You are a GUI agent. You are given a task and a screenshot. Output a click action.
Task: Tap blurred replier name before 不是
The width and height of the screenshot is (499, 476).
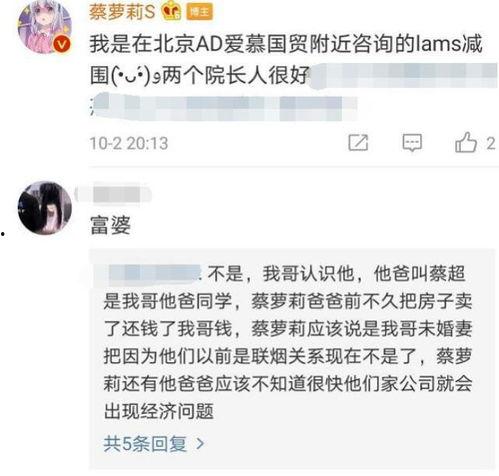[x=154, y=274]
